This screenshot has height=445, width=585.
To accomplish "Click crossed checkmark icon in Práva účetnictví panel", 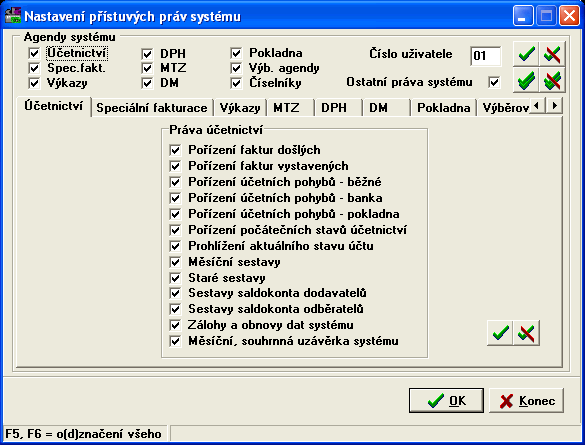I will (526, 333).
